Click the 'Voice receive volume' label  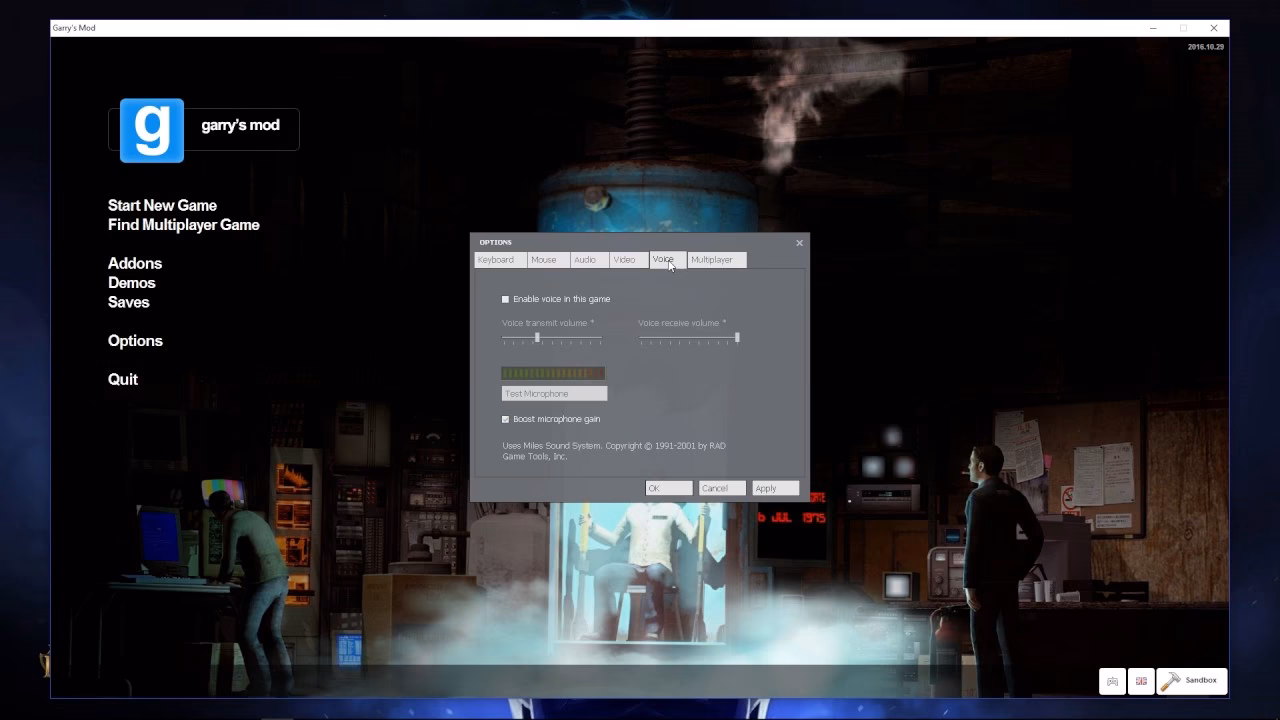682,323
